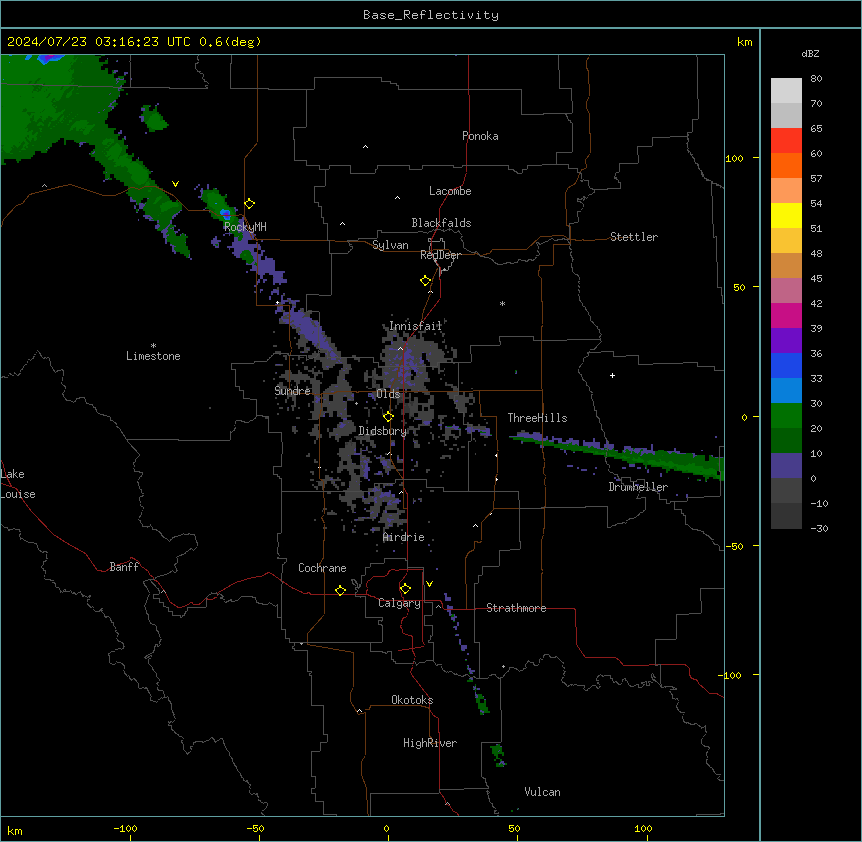Screen dimensions: 862x842
Task: Click the white plus marker north of Drumheller
Action: [612, 375]
